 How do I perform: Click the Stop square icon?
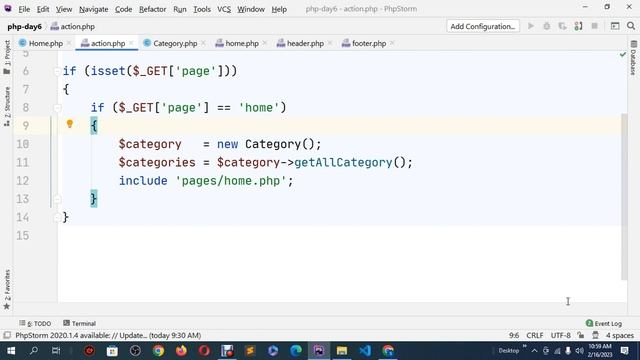pyautogui.click(x=595, y=26)
